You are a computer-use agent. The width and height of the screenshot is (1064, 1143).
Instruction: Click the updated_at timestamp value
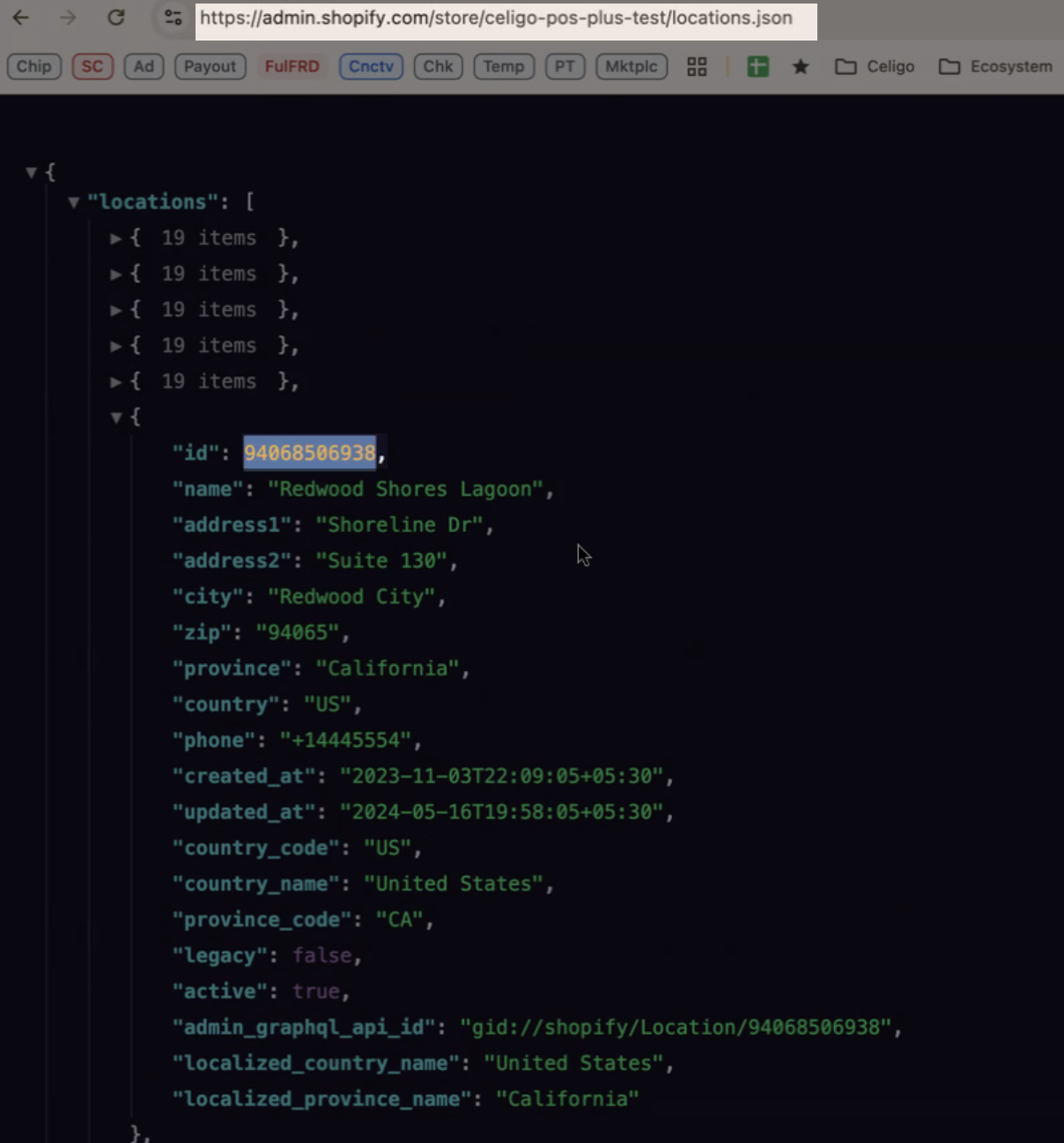(502, 812)
